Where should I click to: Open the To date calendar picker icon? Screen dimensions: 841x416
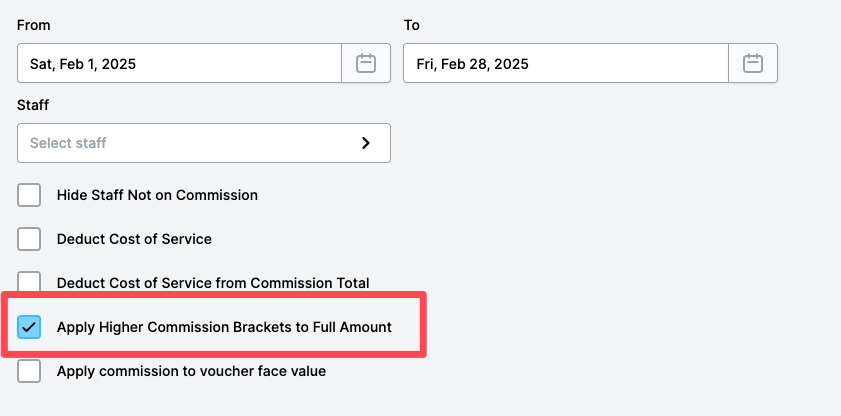pyautogui.click(x=753, y=63)
